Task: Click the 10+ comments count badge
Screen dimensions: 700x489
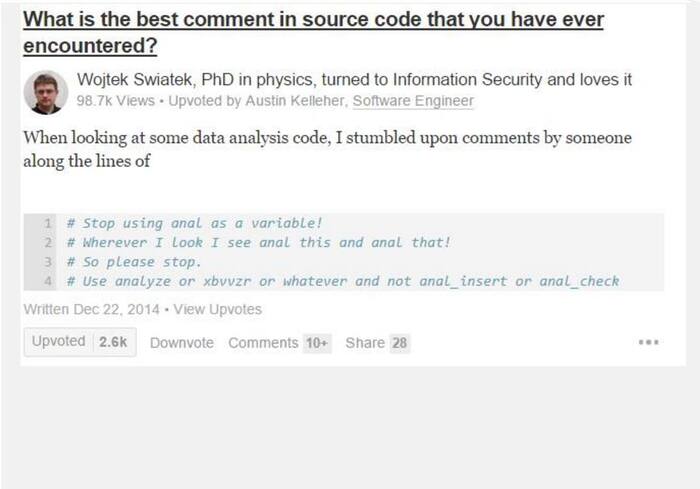Action: click(x=317, y=343)
